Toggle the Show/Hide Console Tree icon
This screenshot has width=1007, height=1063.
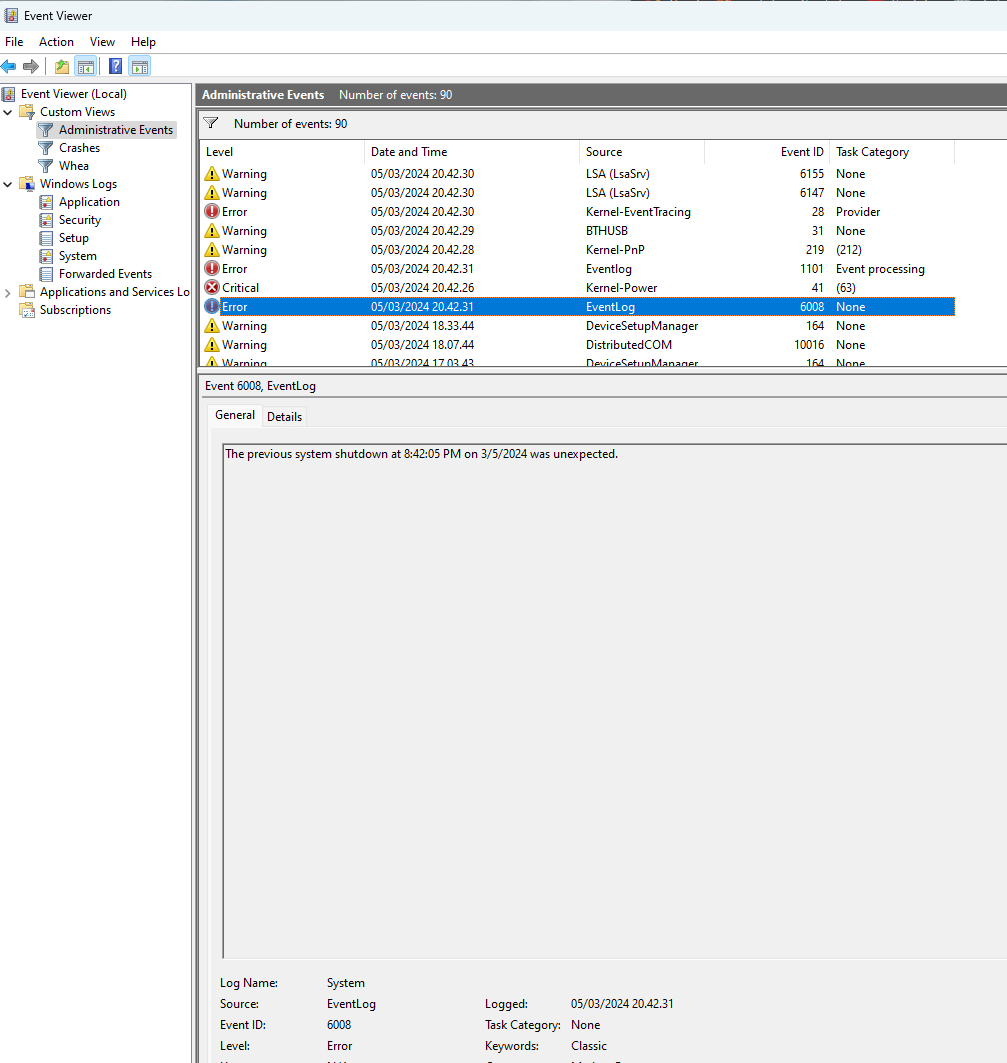[85, 66]
